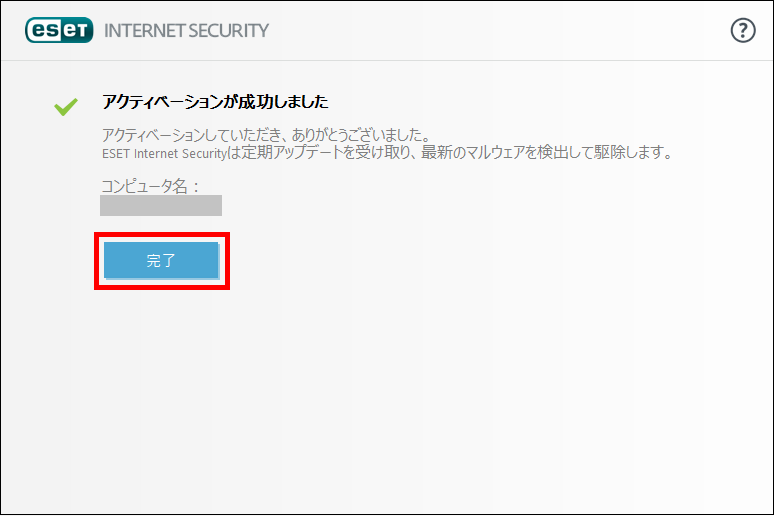The image size is (774, 516).
Task: Click the 'ありがとうございました' phrase
Action: 361,134
